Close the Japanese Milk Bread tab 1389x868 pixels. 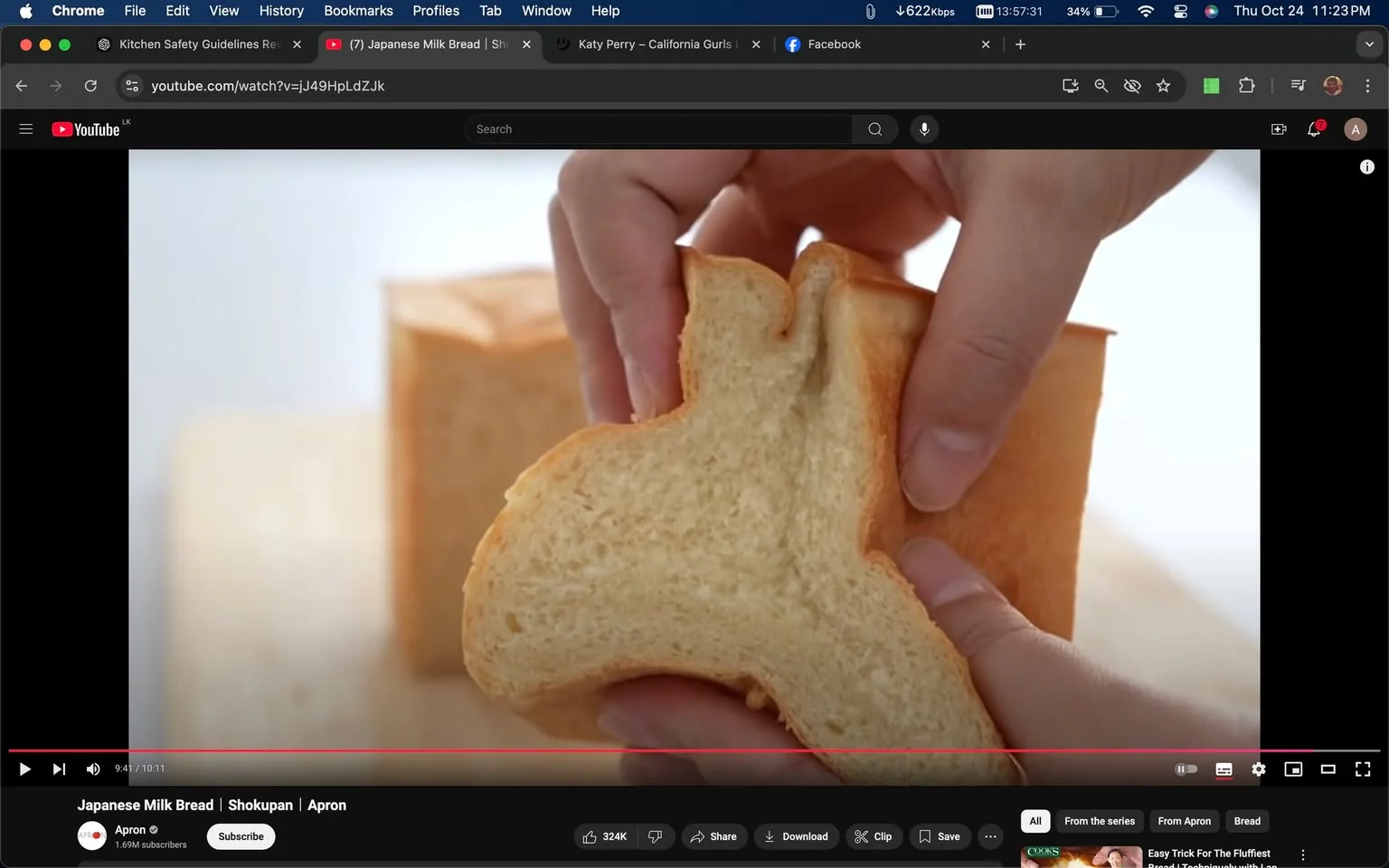coord(526,44)
